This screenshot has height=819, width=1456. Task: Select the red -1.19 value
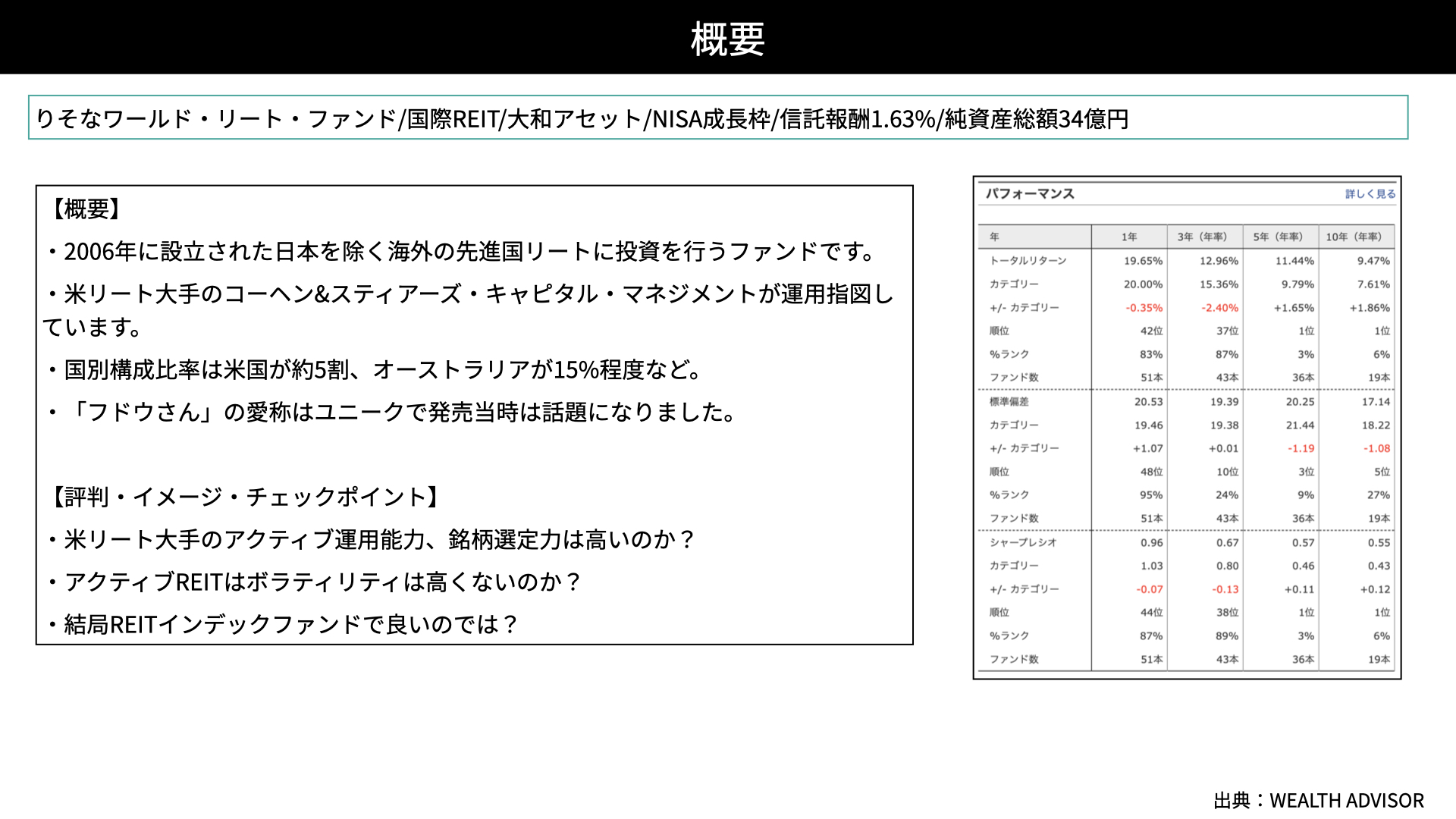tap(1301, 449)
